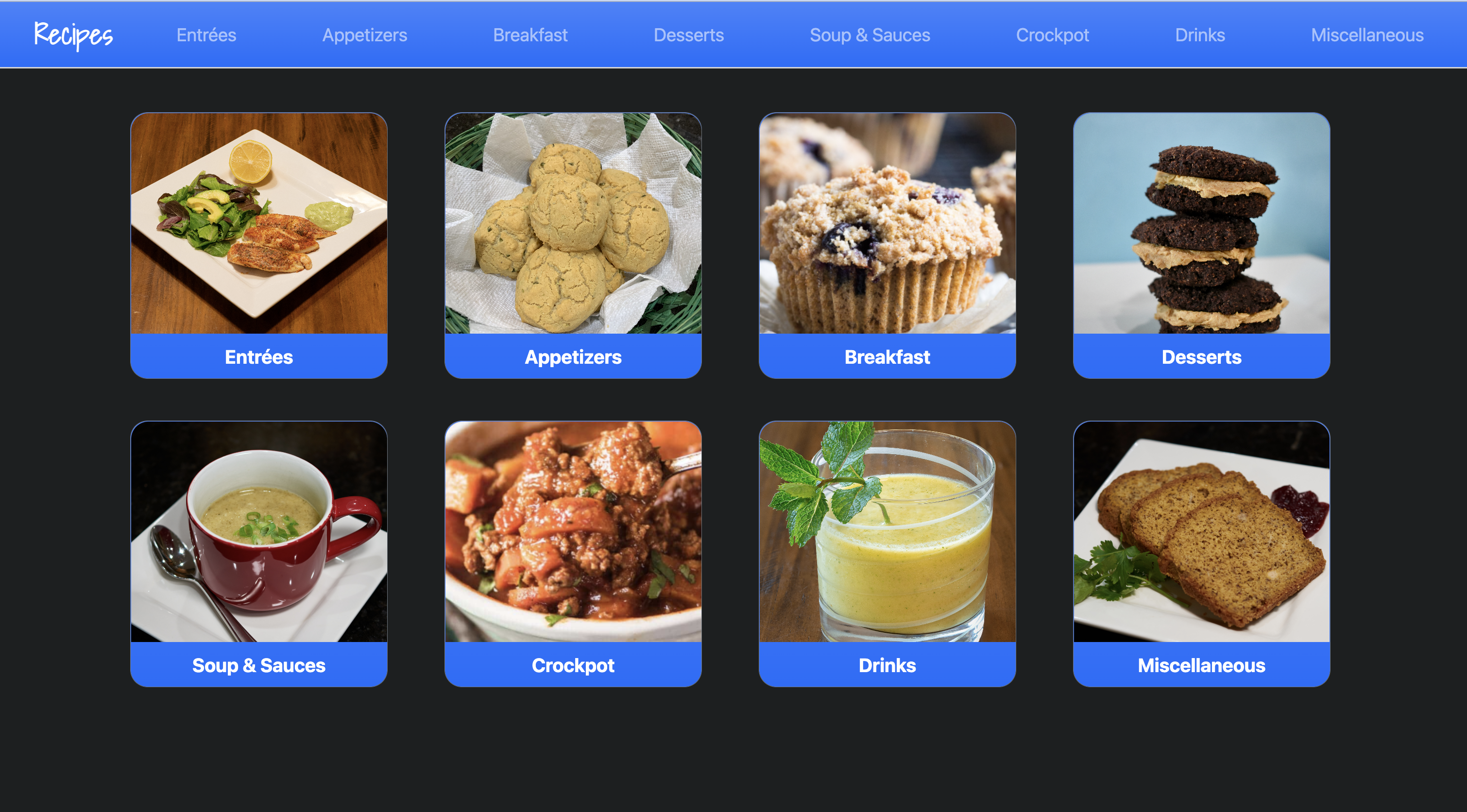Viewport: 1467px width, 812px height.
Task: Click the Crockpot navbar item
Action: coord(1050,35)
